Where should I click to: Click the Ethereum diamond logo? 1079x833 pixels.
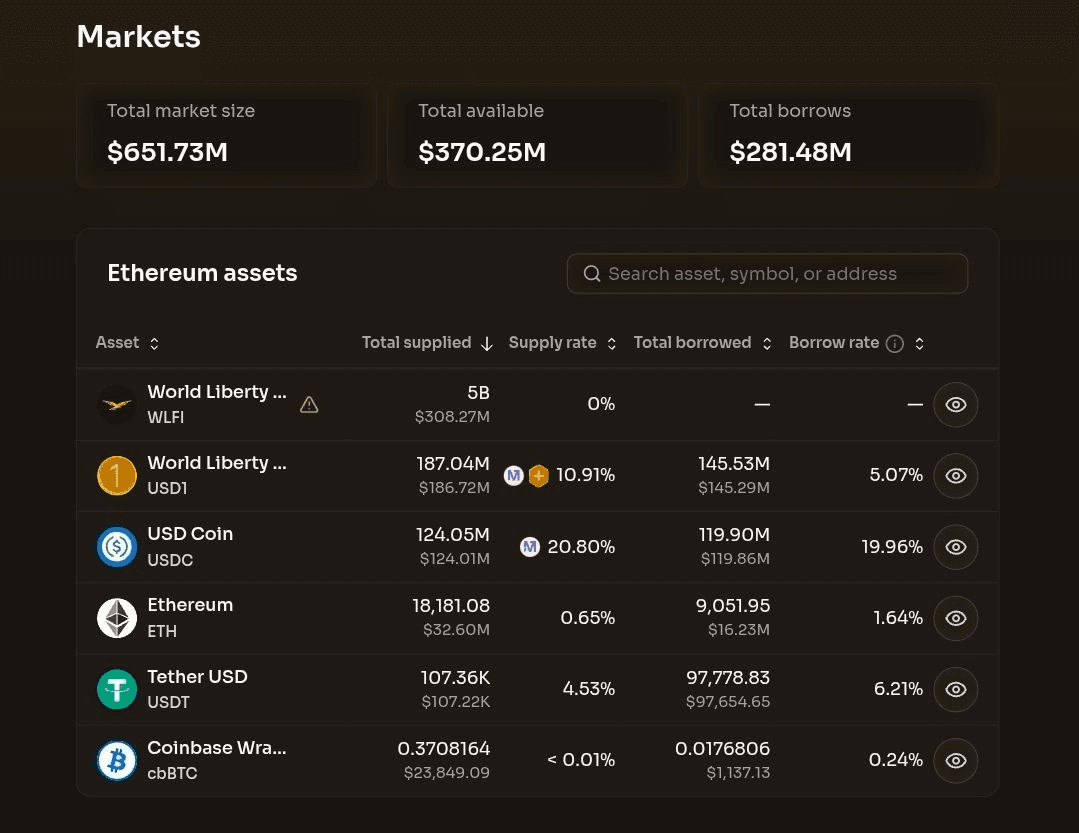[116, 618]
